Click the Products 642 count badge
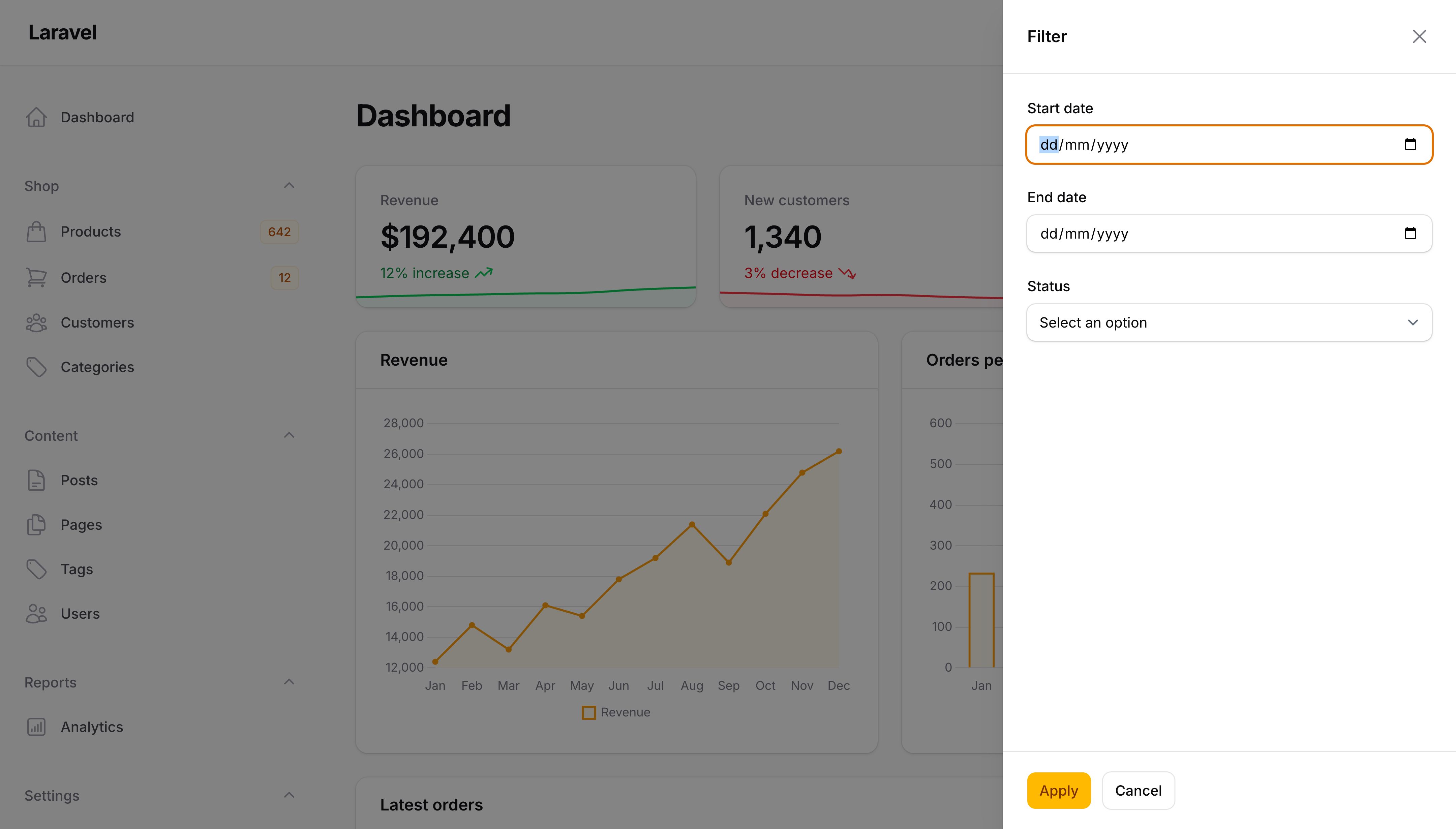 (x=279, y=232)
